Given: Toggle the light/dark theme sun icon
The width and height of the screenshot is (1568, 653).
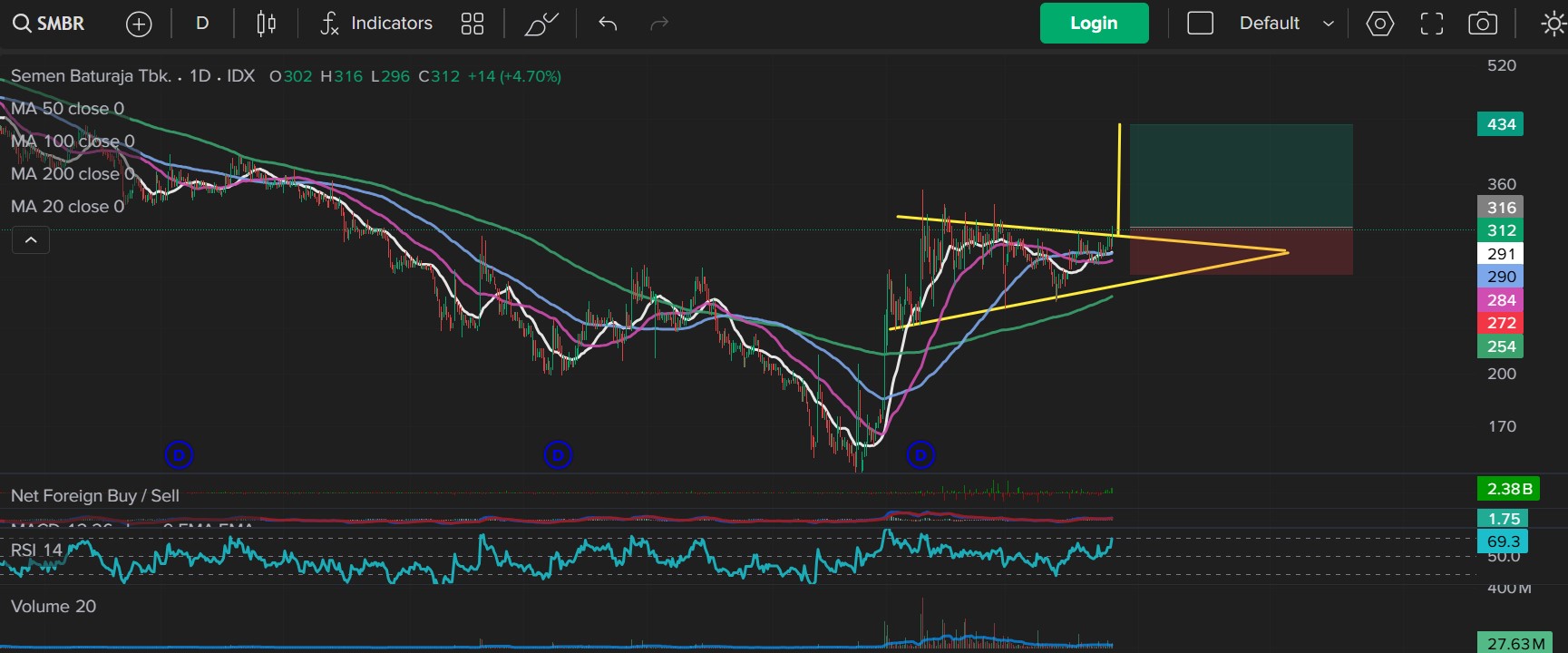Looking at the screenshot, I should pos(1553,24).
